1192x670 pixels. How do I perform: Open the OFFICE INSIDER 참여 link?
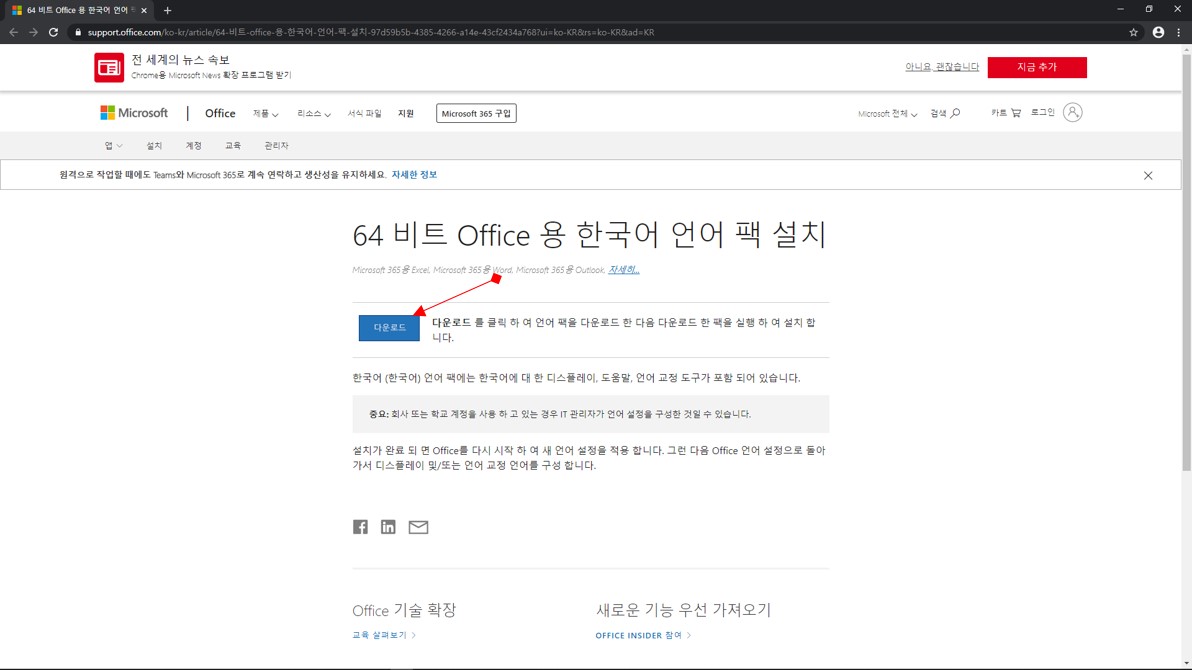(643, 635)
